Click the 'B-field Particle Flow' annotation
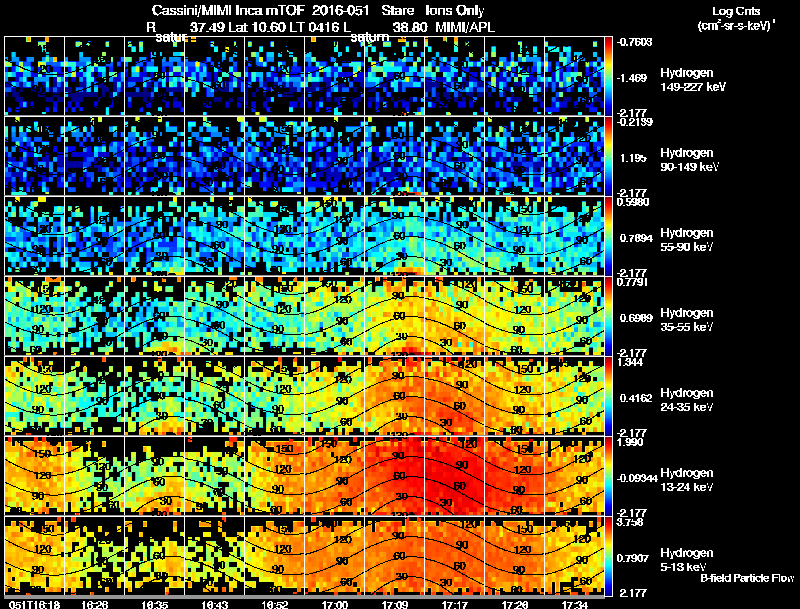This screenshot has height=609, width=800. coord(747,578)
